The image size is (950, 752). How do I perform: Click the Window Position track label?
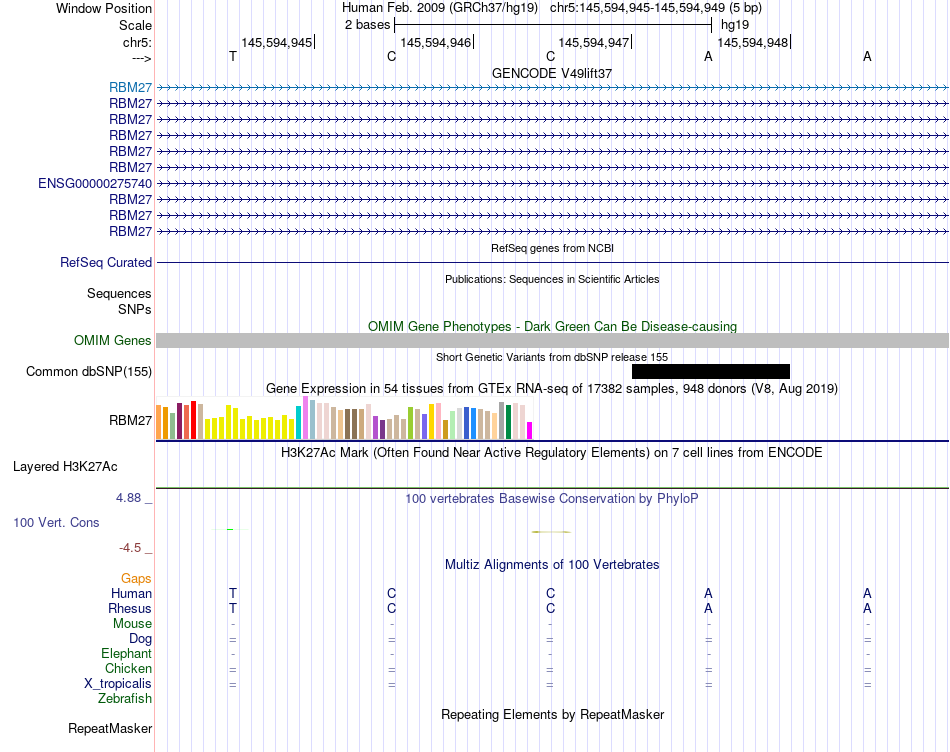coord(104,8)
